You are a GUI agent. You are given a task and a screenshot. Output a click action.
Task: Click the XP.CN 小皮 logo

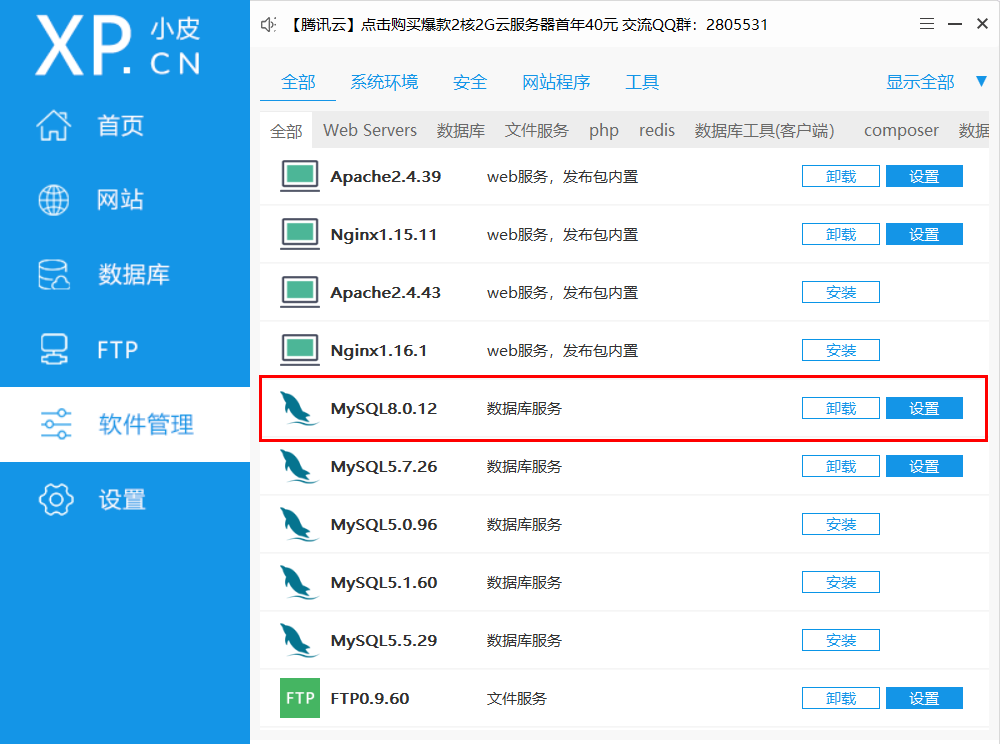point(119,46)
